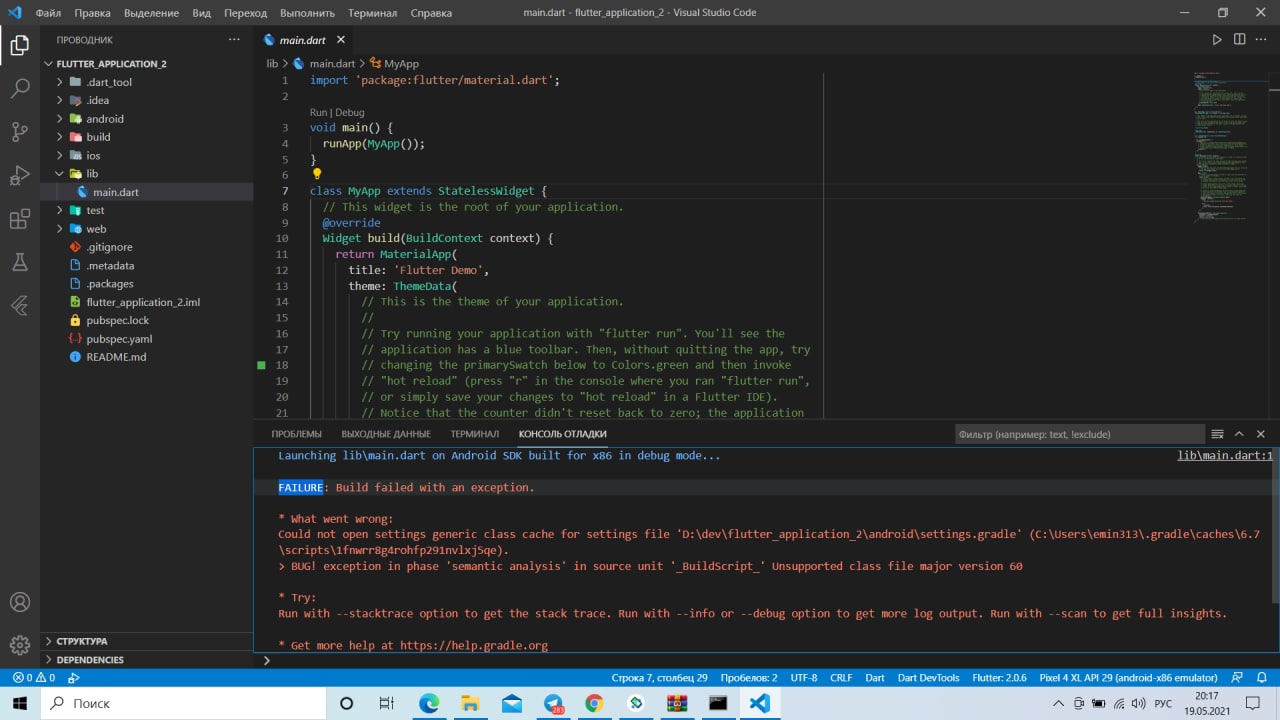Change the CRLF line ending setting
Screen dimensions: 1280x720
click(841, 678)
